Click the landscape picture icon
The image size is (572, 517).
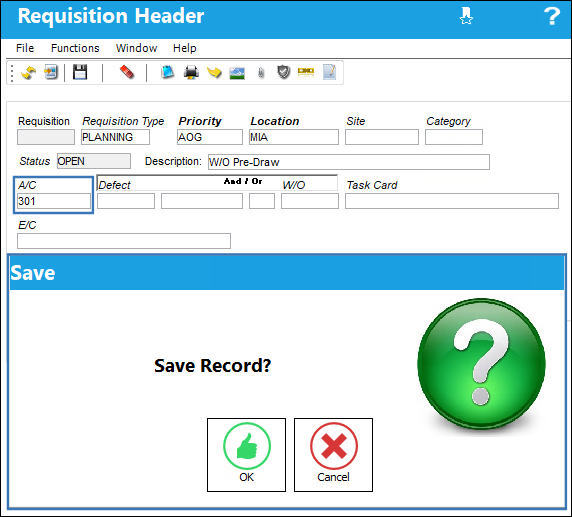pyautogui.click(x=237, y=73)
